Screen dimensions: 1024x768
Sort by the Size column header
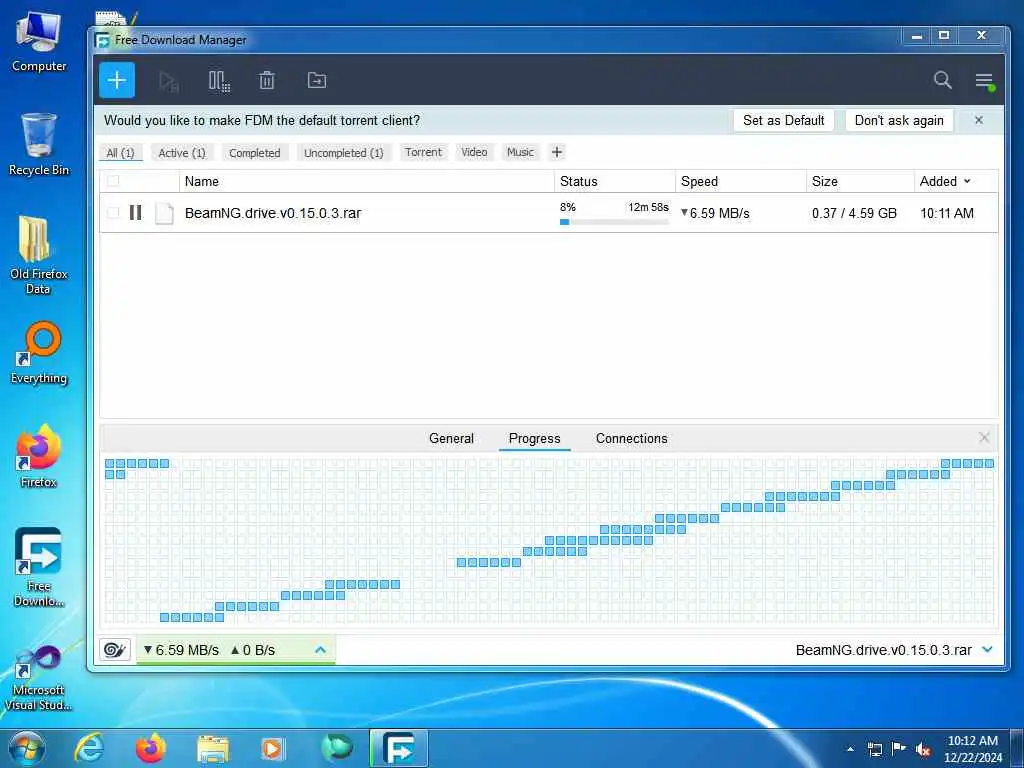[x=860, y=181]
